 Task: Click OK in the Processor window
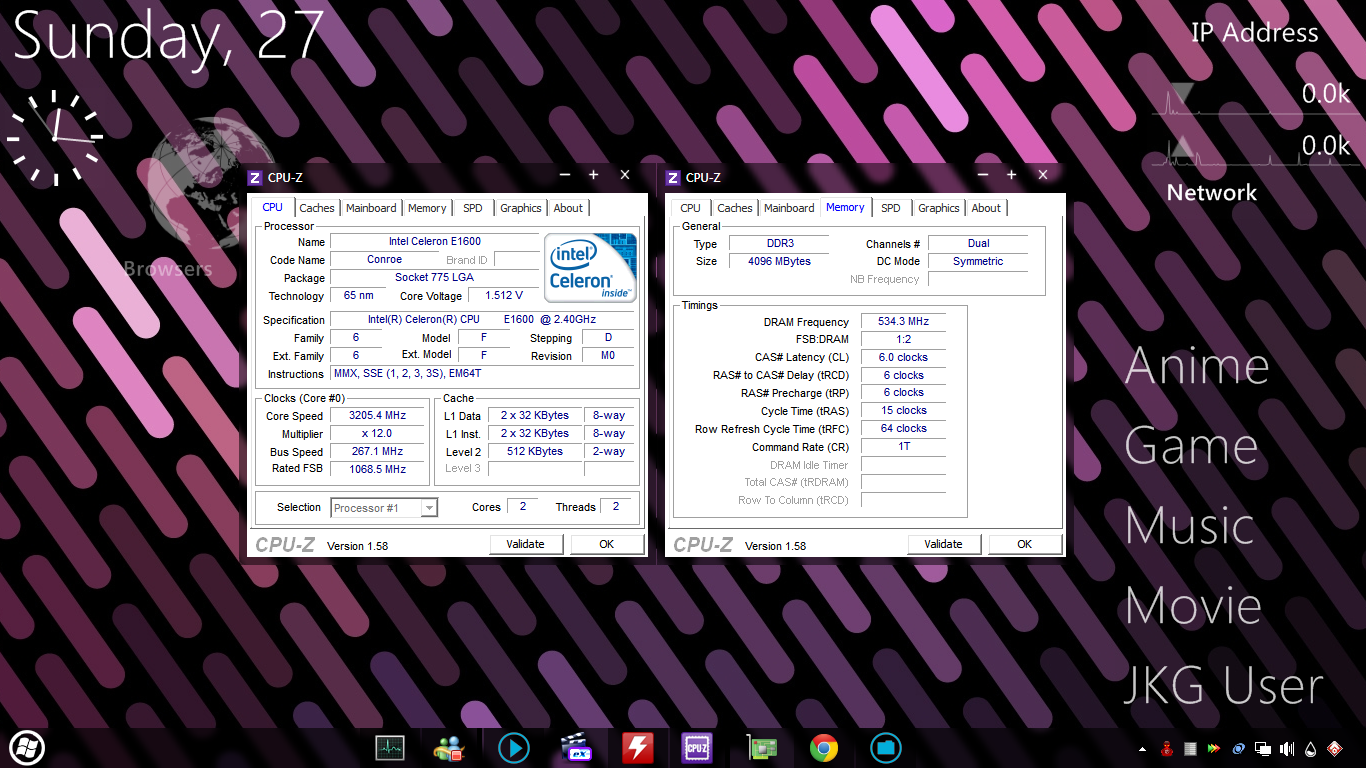click(607, 544)
